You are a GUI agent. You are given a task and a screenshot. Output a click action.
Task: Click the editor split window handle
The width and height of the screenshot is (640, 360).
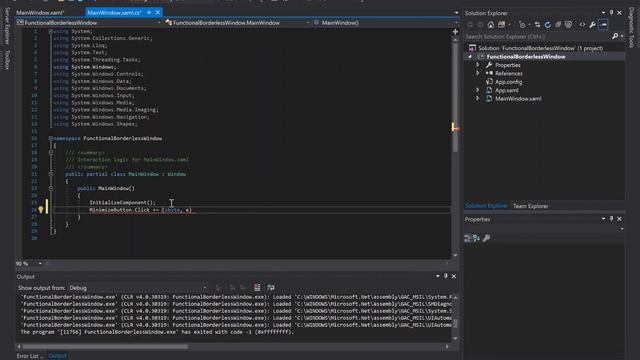(455, 31)
